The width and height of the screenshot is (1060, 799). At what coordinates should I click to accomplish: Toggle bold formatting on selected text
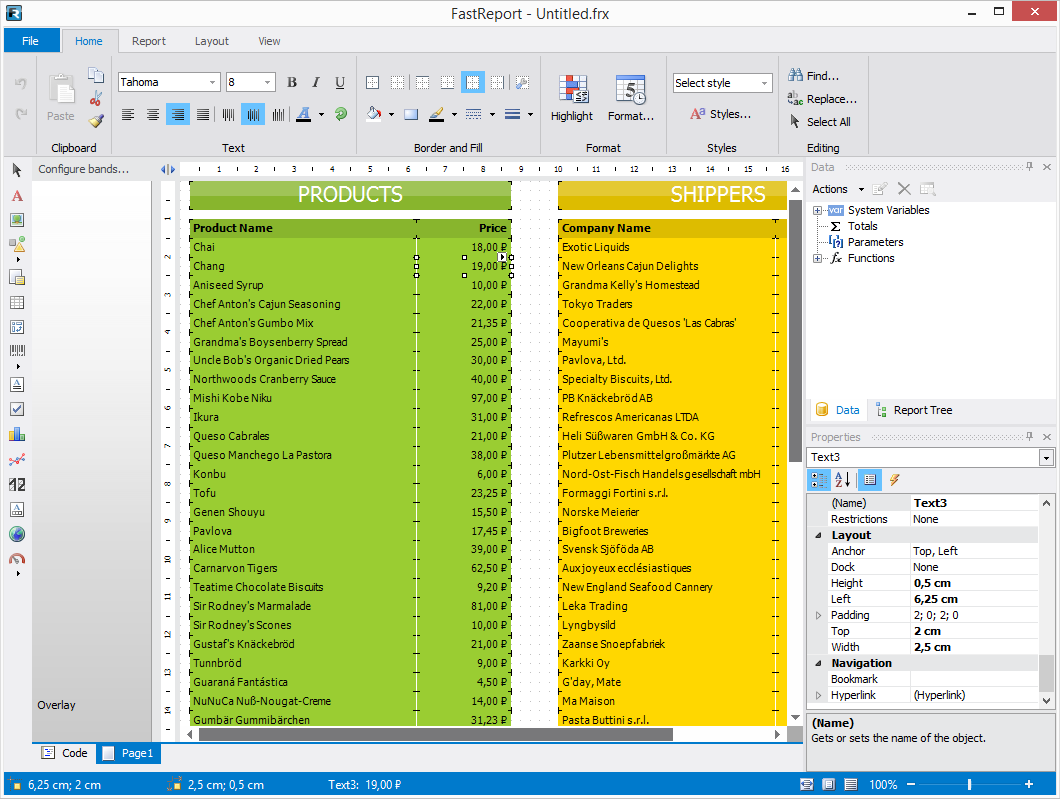click(291, 81)
